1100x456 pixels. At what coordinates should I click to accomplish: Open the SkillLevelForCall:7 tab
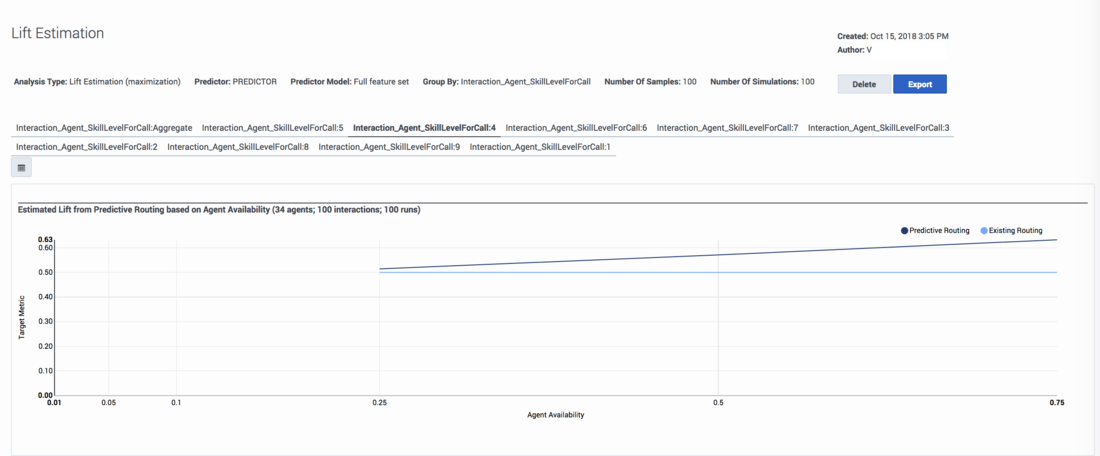(x=727, y=128)
